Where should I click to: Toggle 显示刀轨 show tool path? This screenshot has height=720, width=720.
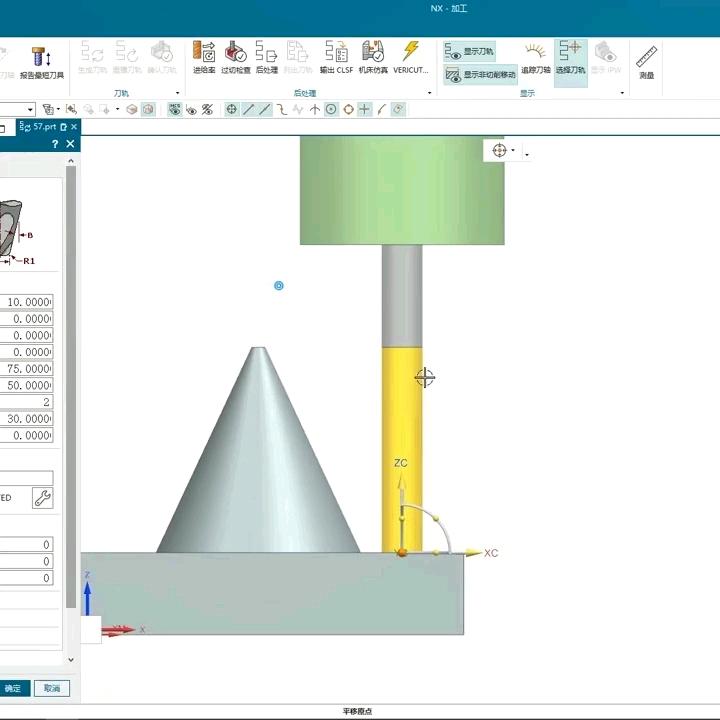(x=470, y=51)
